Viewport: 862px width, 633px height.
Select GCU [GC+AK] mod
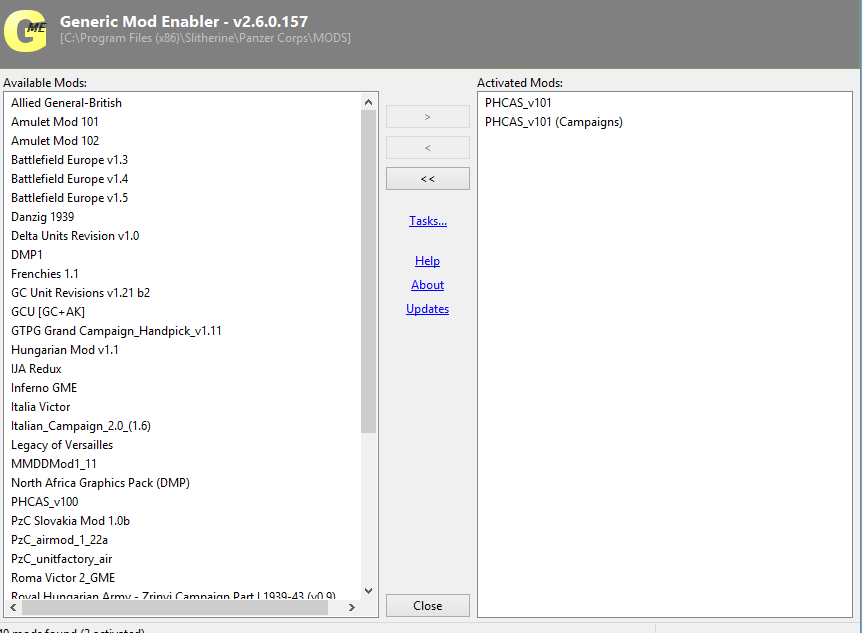tap(48, 312)
